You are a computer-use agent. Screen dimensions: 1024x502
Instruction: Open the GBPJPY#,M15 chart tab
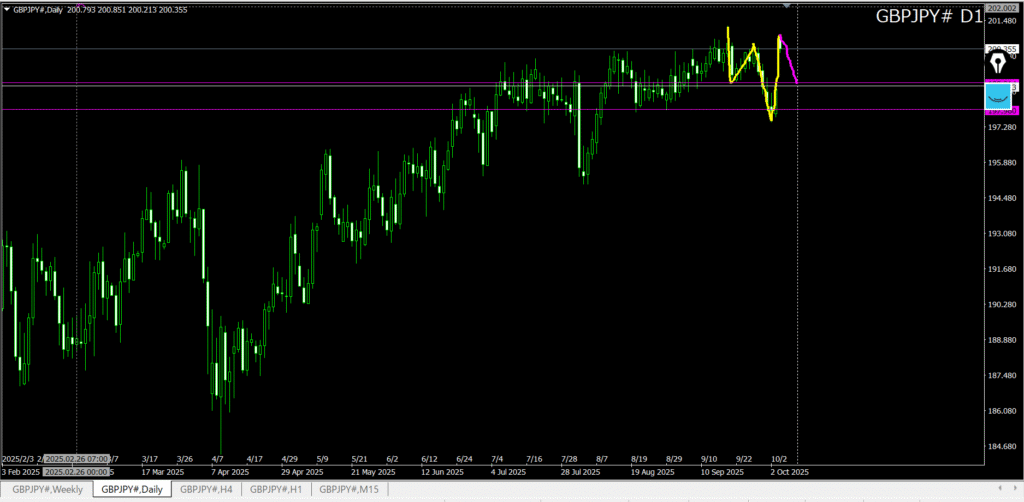[349, 489]
